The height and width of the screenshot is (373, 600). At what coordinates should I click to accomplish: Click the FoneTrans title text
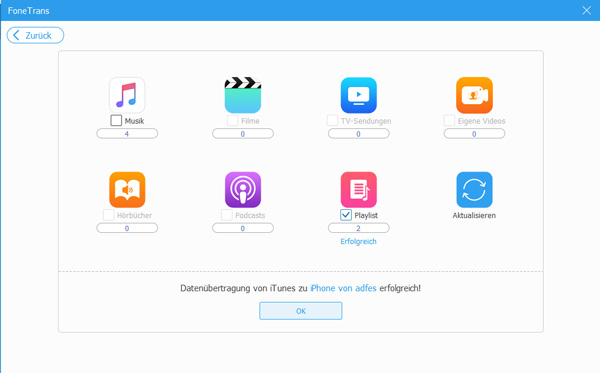tap(28, 11)
